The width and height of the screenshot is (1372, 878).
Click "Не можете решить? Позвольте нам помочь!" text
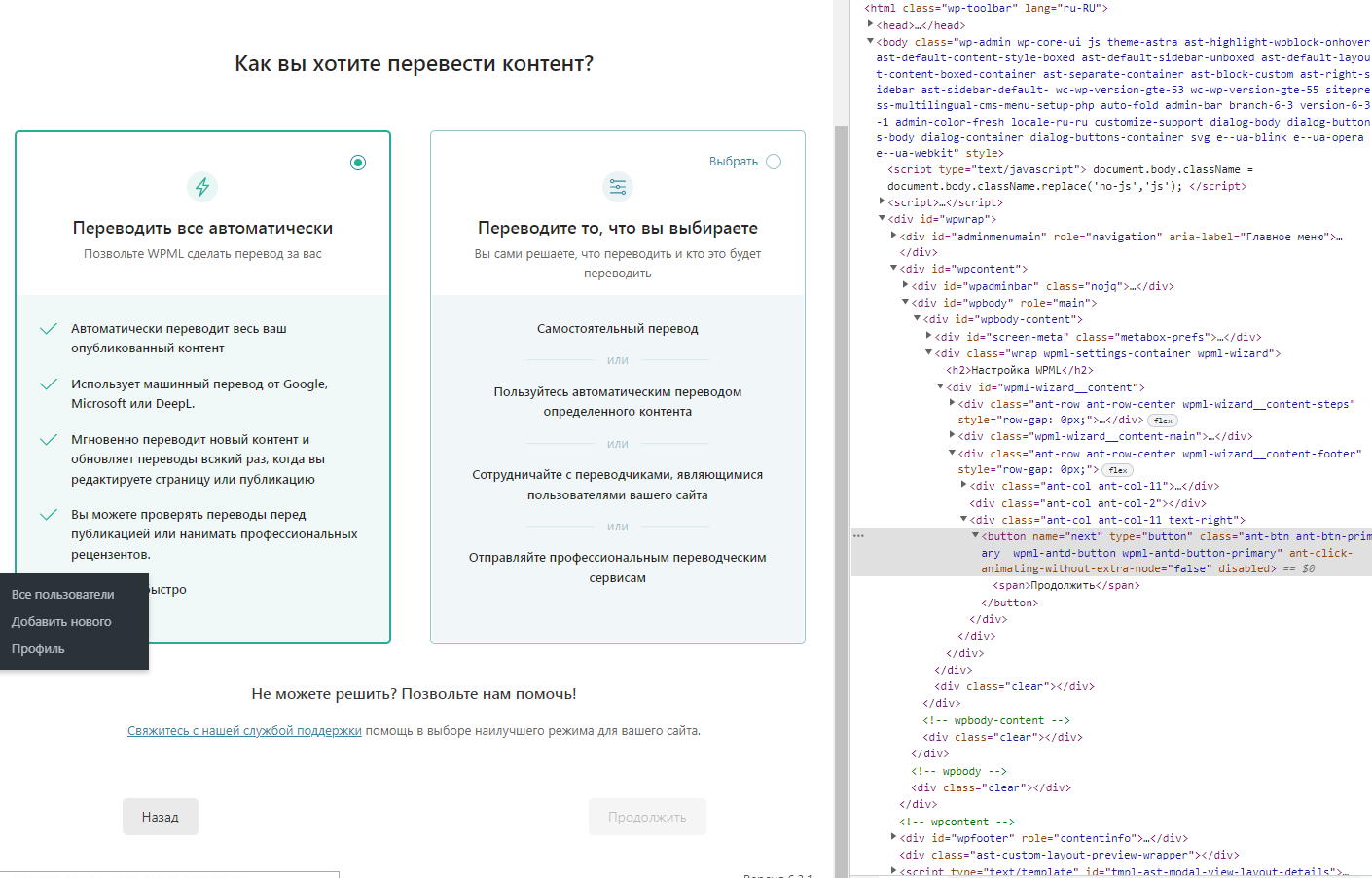pos(414,694)
